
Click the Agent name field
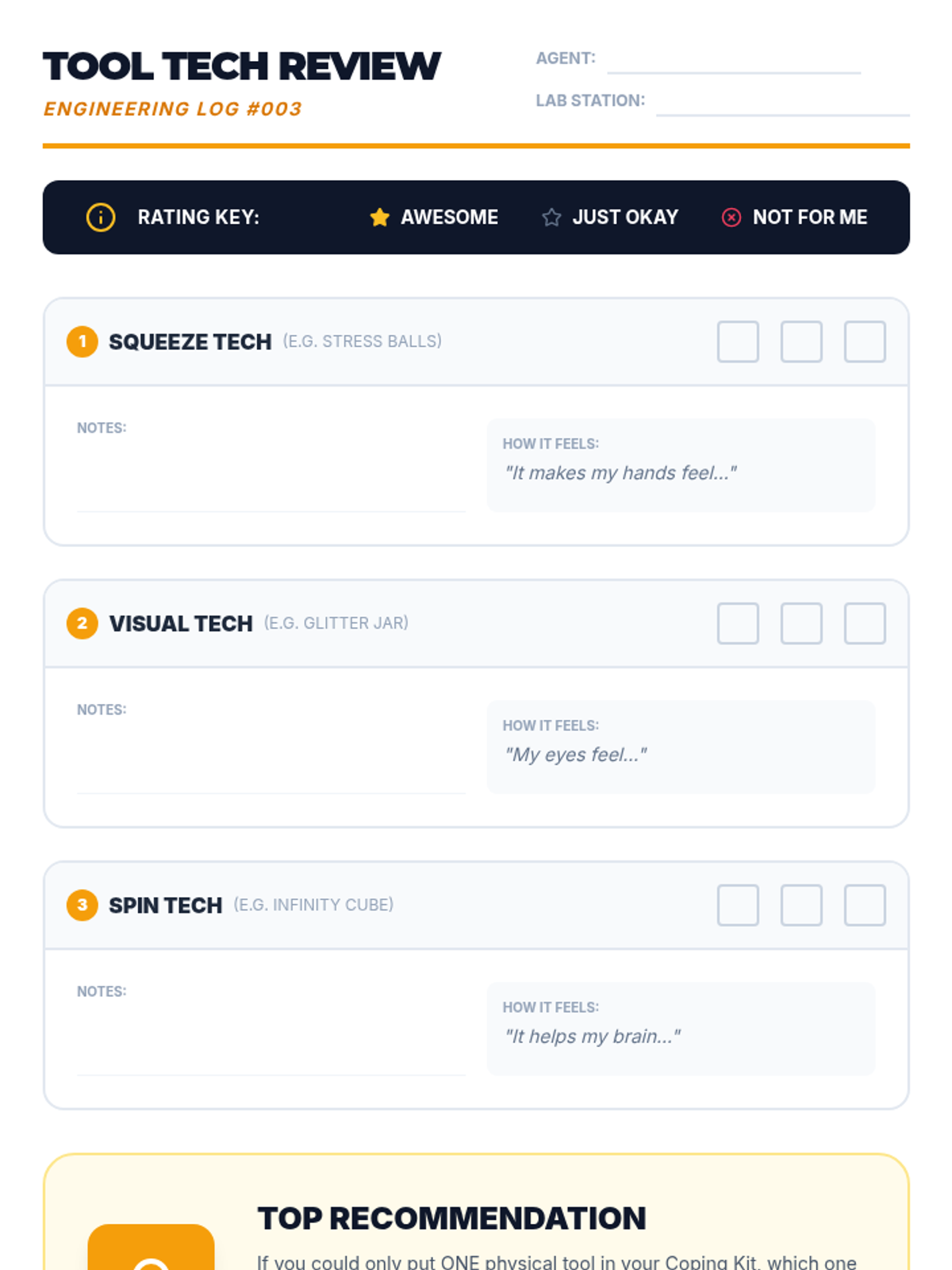pos(734,60)
